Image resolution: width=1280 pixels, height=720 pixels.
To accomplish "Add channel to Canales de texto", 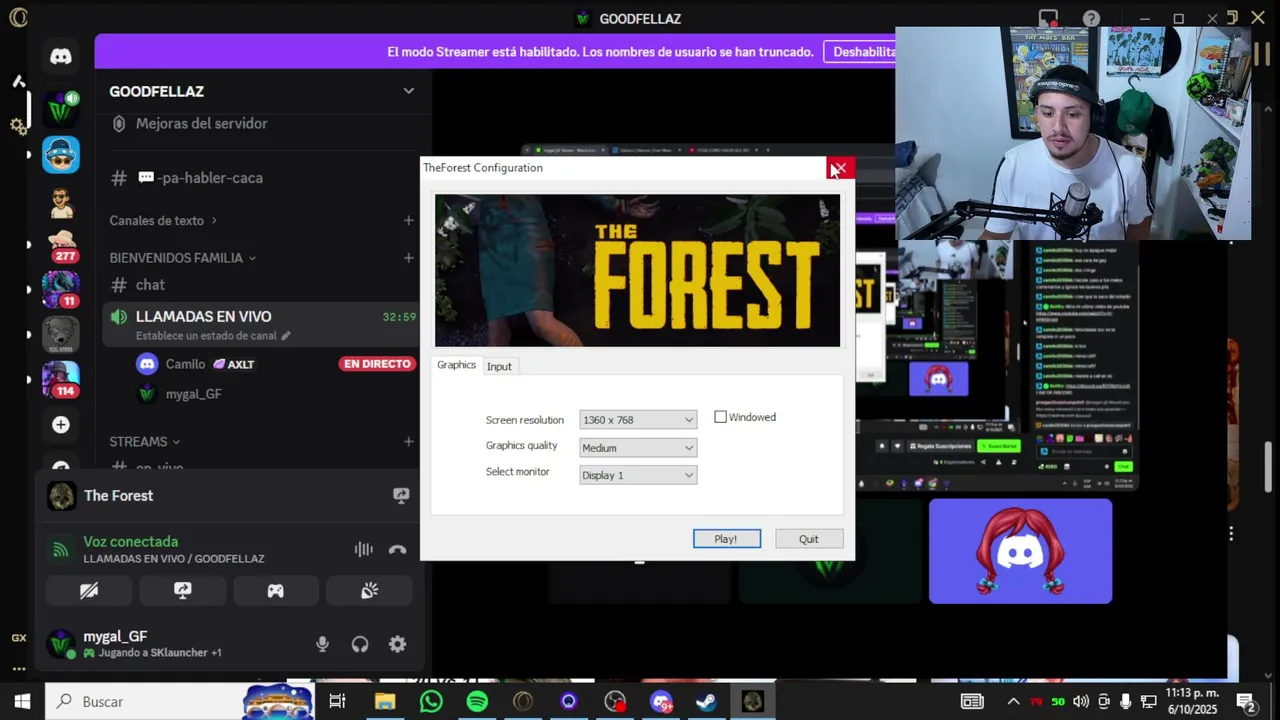I will click(x=408, y=220).
